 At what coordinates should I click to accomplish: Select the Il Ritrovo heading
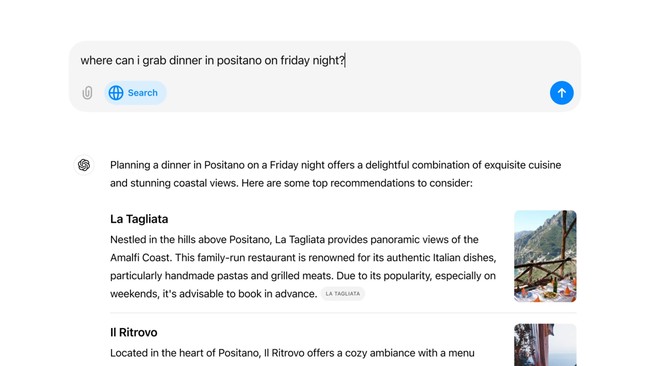pos(133,332)
